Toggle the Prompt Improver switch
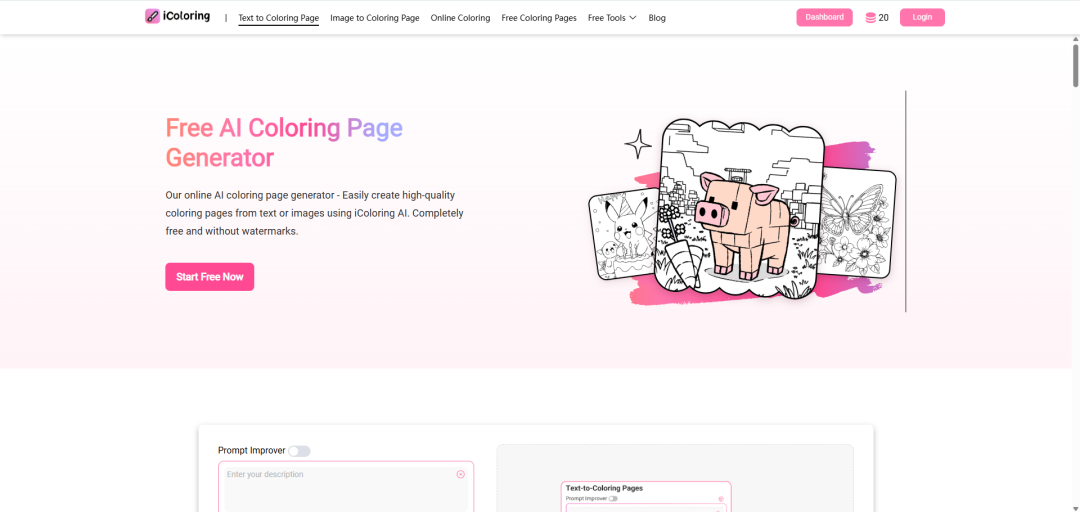The height and width of the screenshot is (512, 1080). tap(299, 451)
